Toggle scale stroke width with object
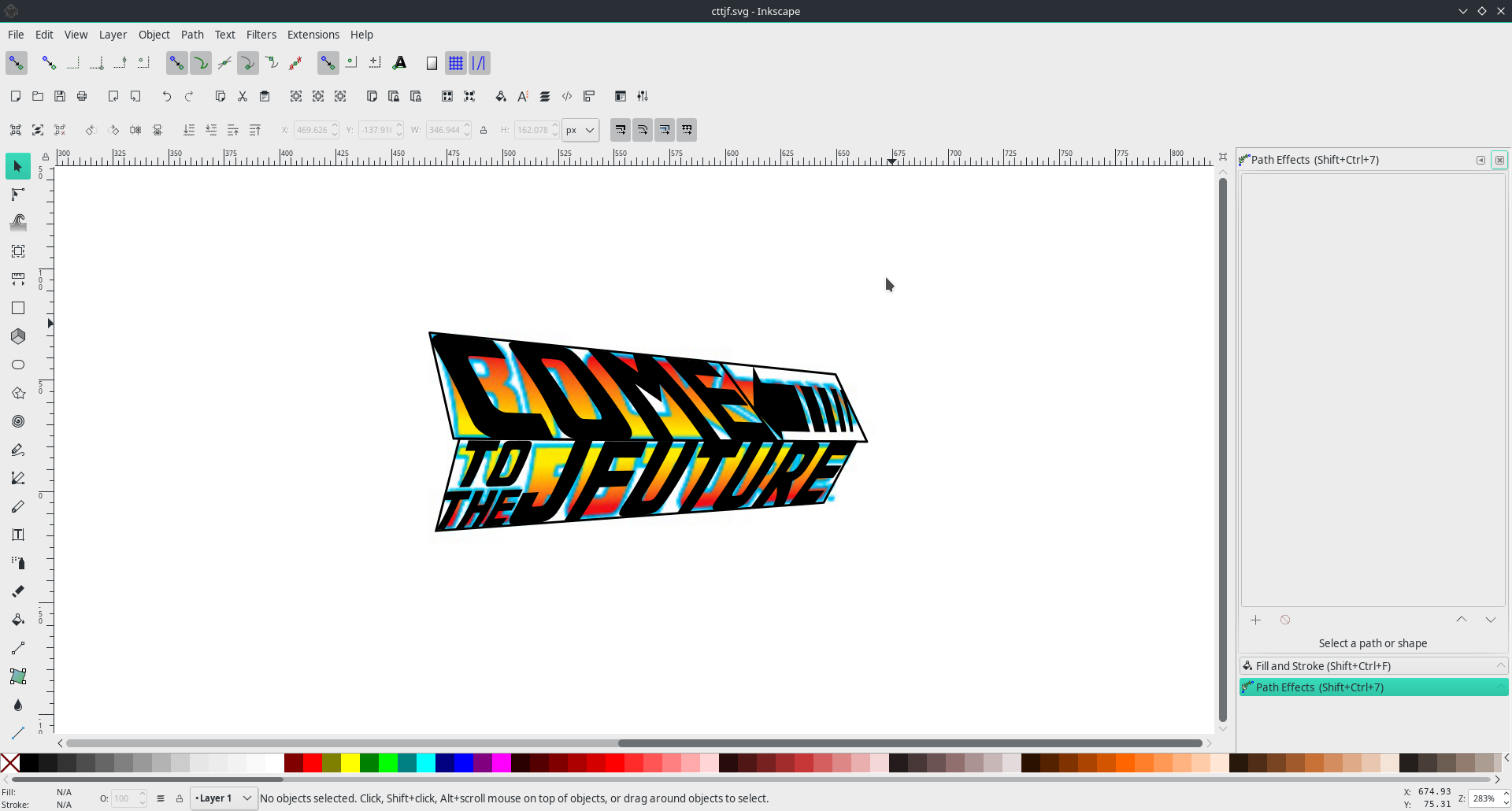This screenshot has width=1512, height=811. coord(621,130)
